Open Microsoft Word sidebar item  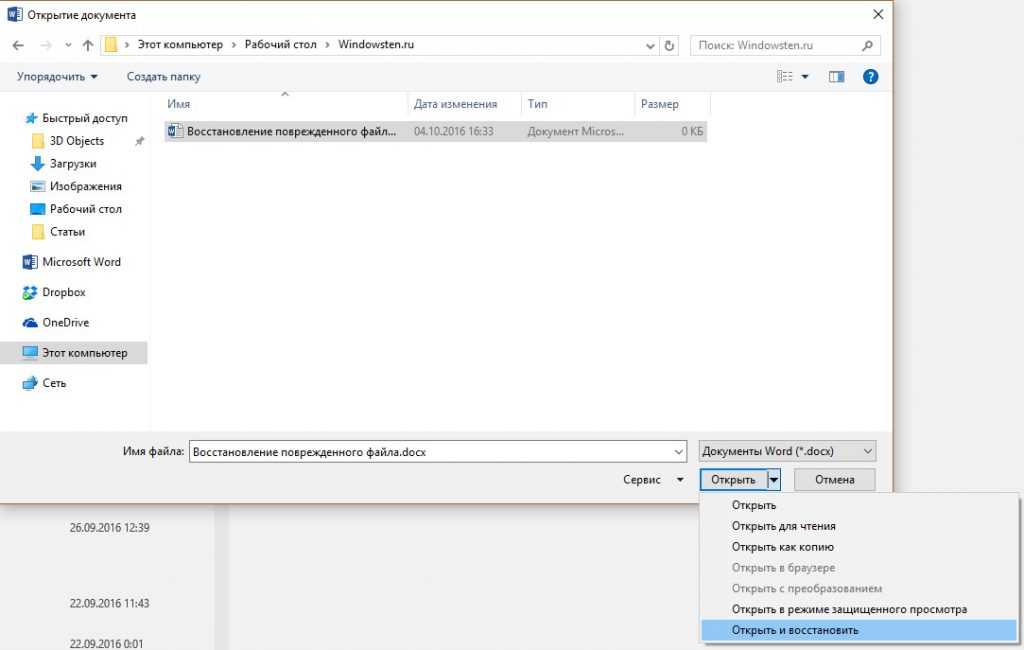tap(81, 262)
